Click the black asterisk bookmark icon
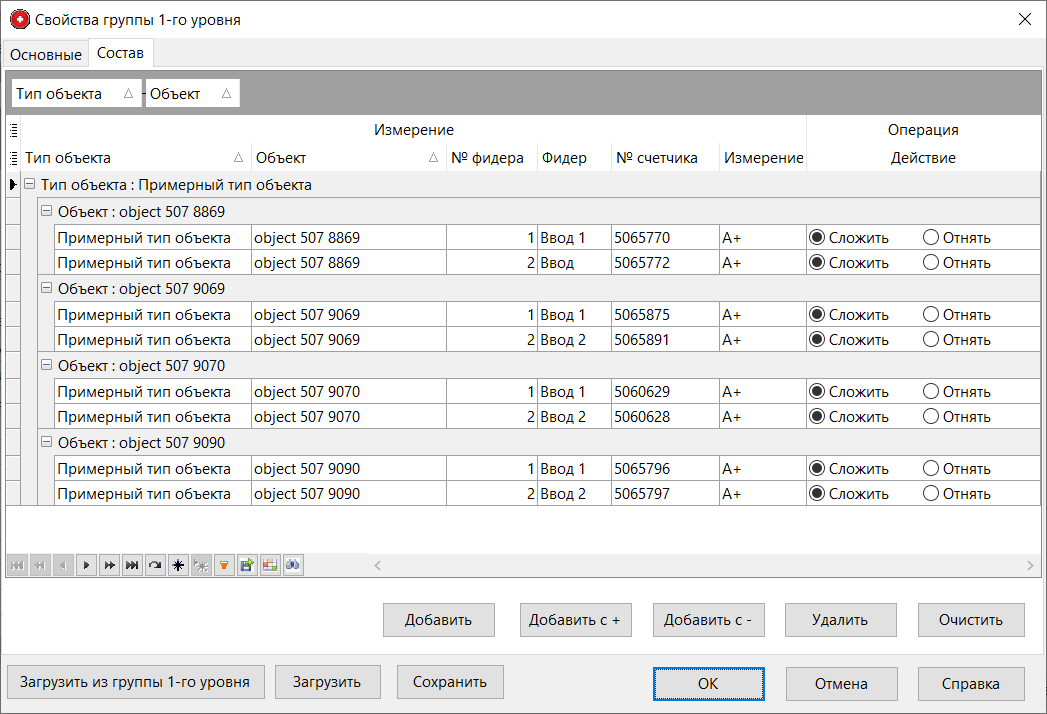 pyautogui.click(x=178, y=566)
